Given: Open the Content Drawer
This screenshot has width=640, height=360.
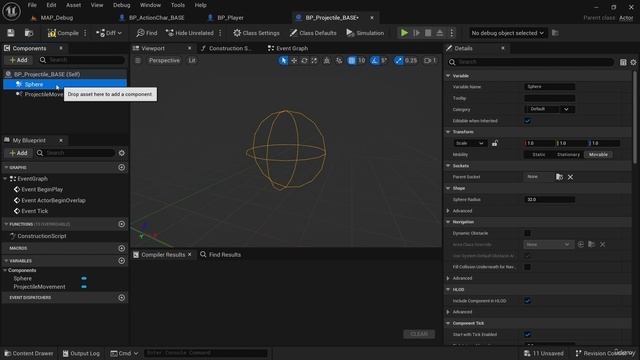Looking at the screenshot, I should [29, 353].
